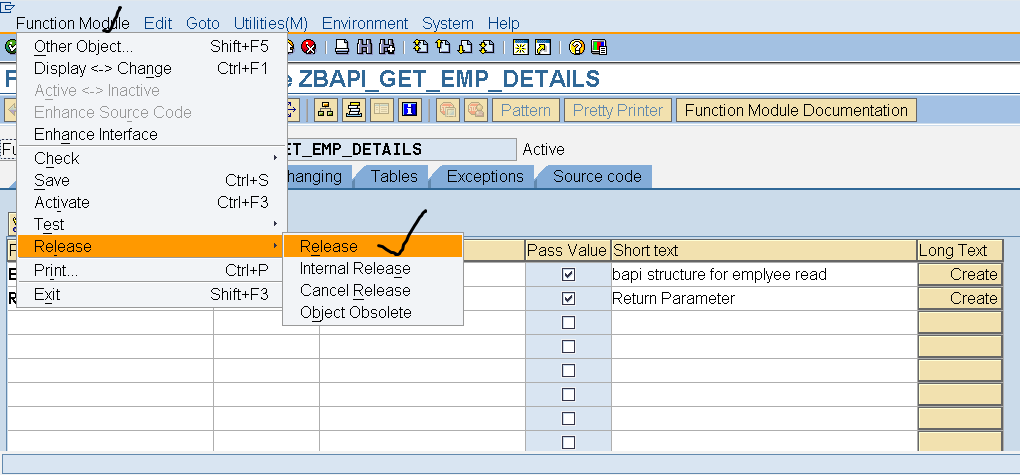The image size is (1020, 475).
Task: Click the function module name input field
Action: click(x=400, y=150)
